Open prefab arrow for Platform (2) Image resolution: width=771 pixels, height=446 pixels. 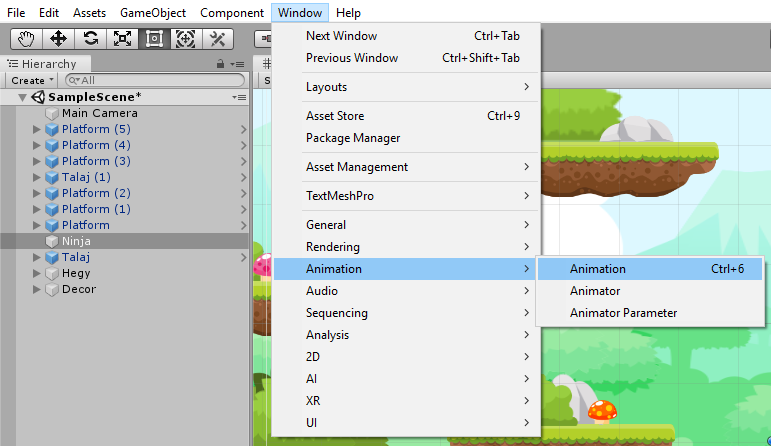243,193
